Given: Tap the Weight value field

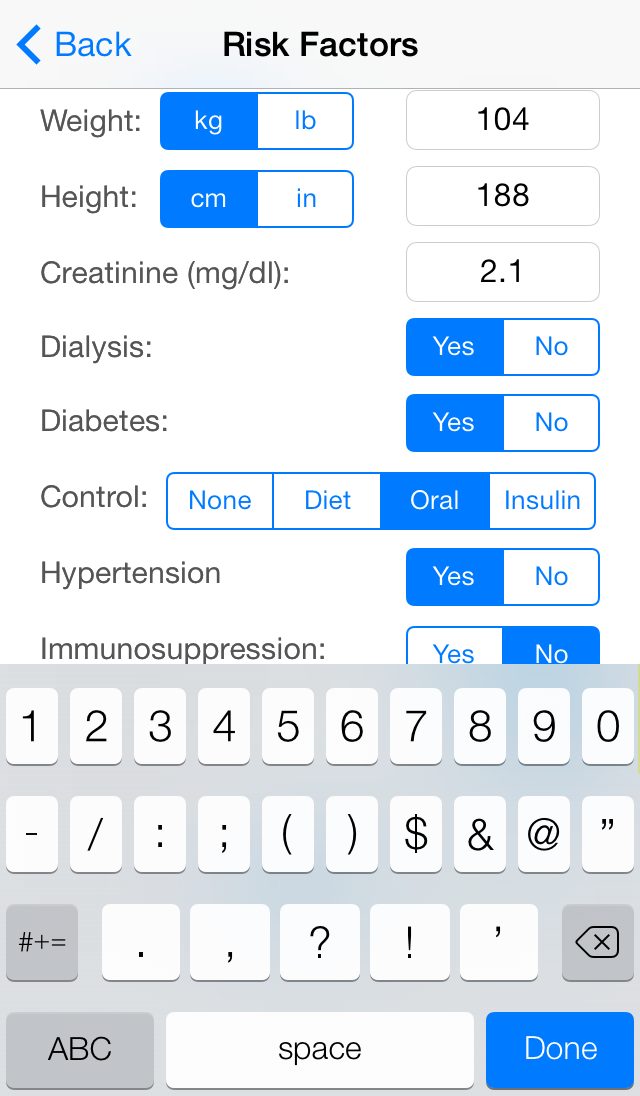Looking at the screenshot, I should click(x=502, y=120).
